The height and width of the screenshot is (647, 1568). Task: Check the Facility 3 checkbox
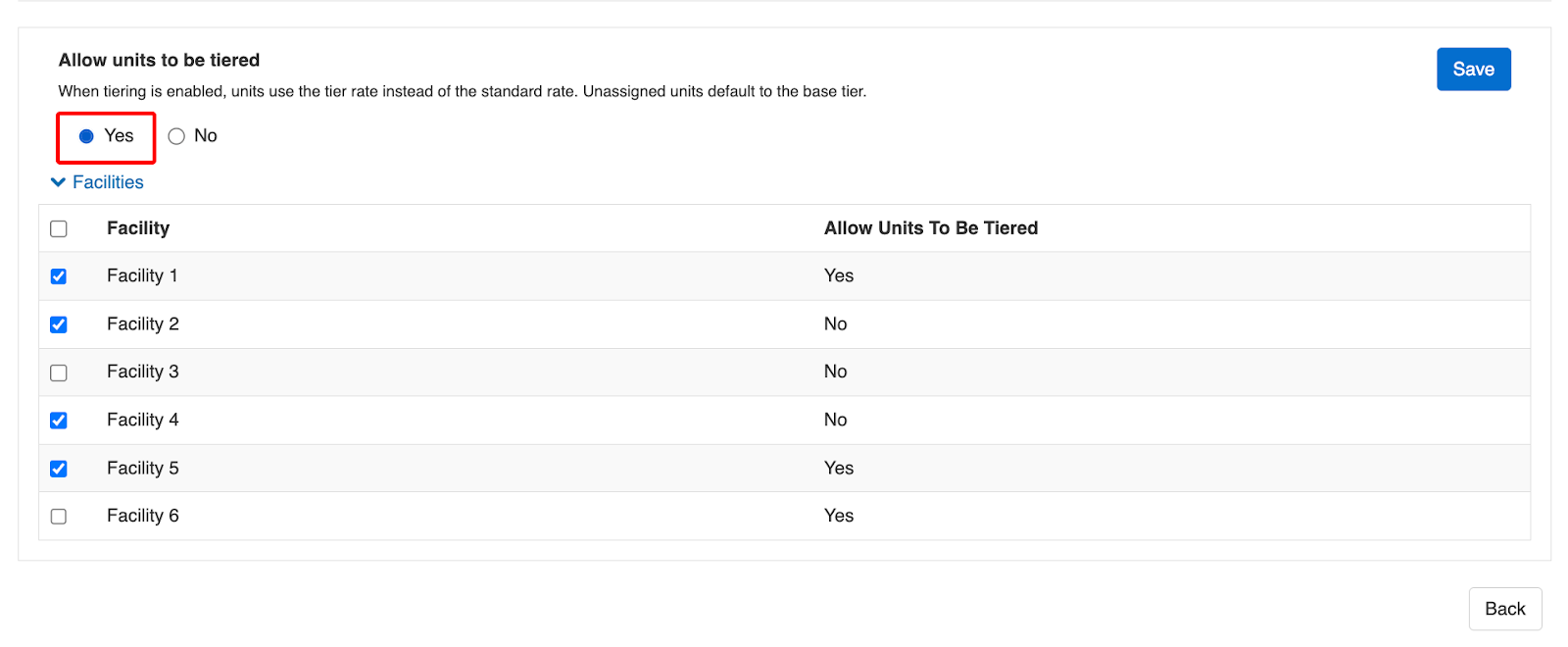click(59, 373)
